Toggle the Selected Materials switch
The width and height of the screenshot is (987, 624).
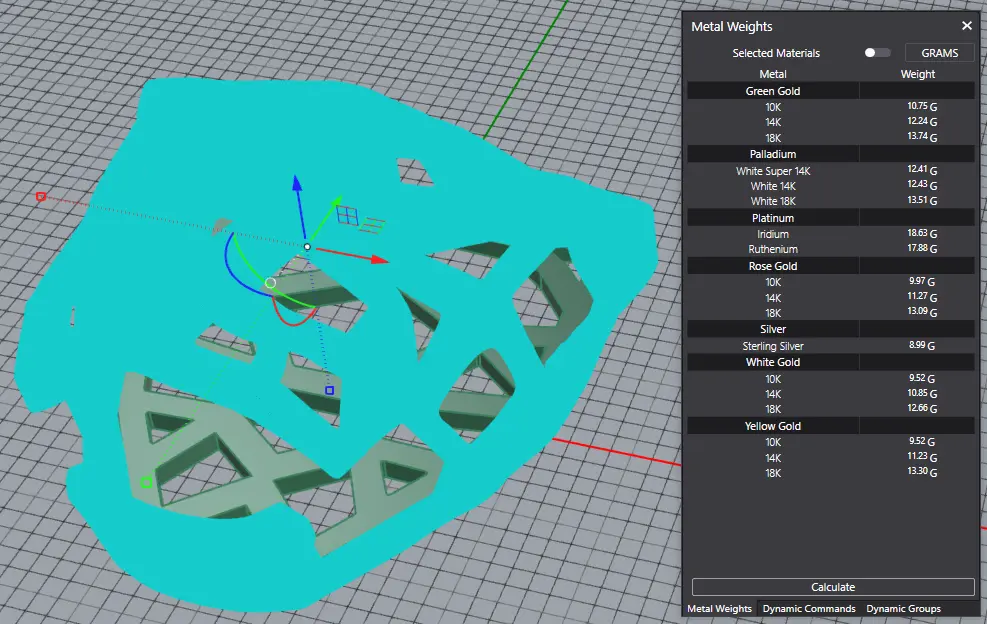click(x=877, y=53)
